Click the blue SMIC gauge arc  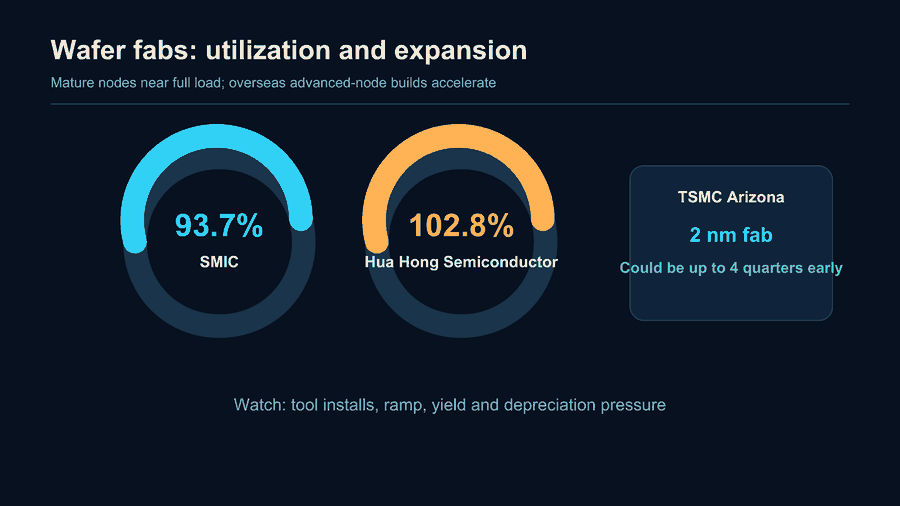216,137
